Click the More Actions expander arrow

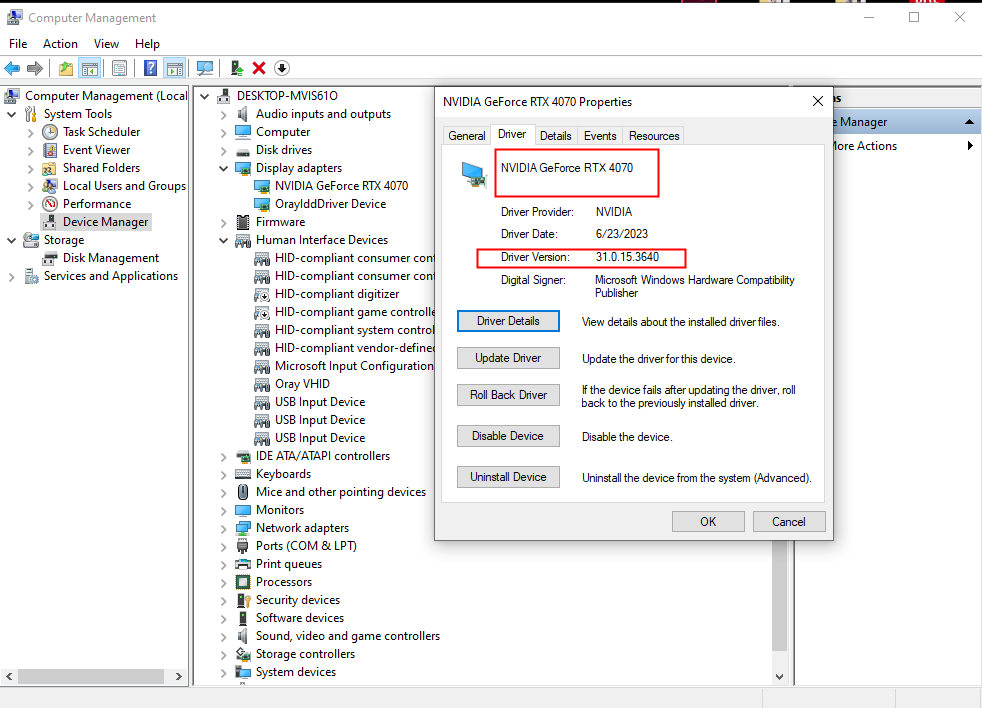click(x=968, y=145)
